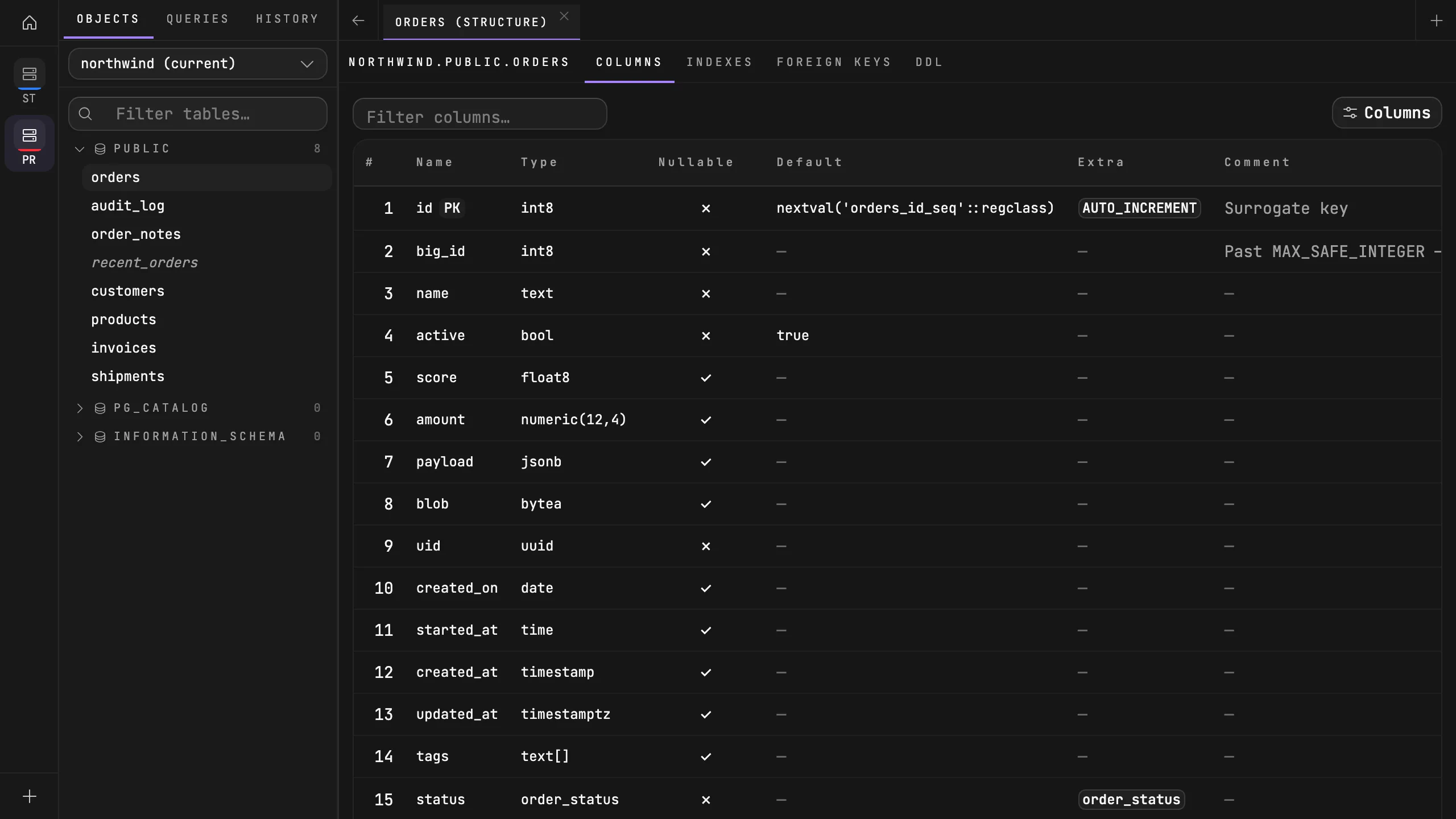Click the PUBLIC schema database icon

100,149
